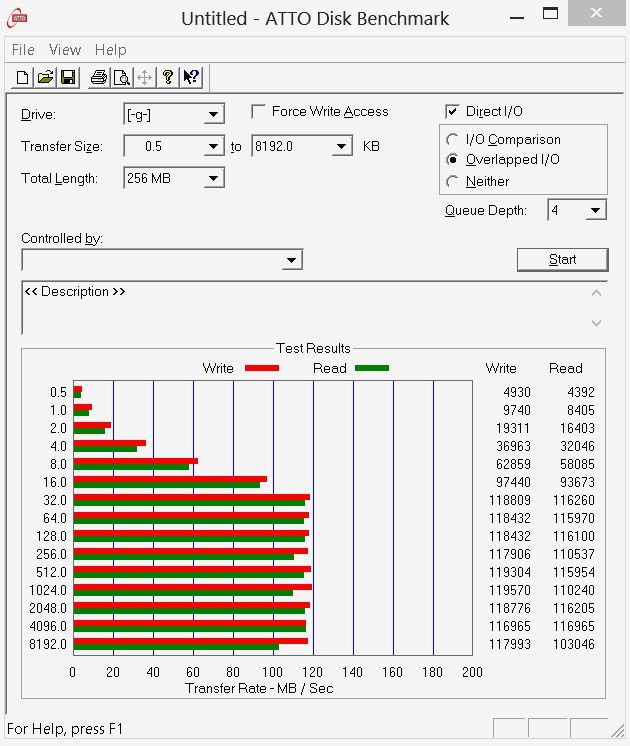Click the Write column header in results
Screen dimensions: 630x746
point(501,368)
